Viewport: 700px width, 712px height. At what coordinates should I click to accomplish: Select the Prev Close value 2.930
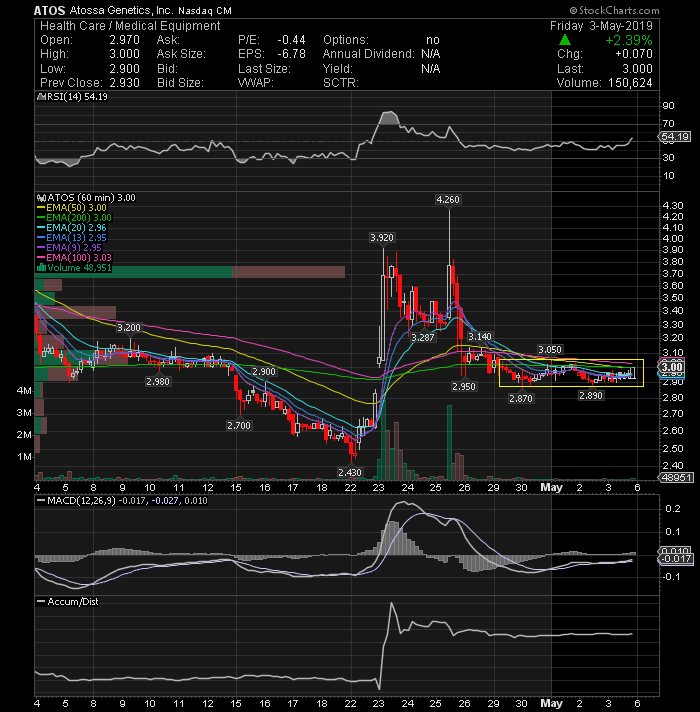tap(124, 83)
